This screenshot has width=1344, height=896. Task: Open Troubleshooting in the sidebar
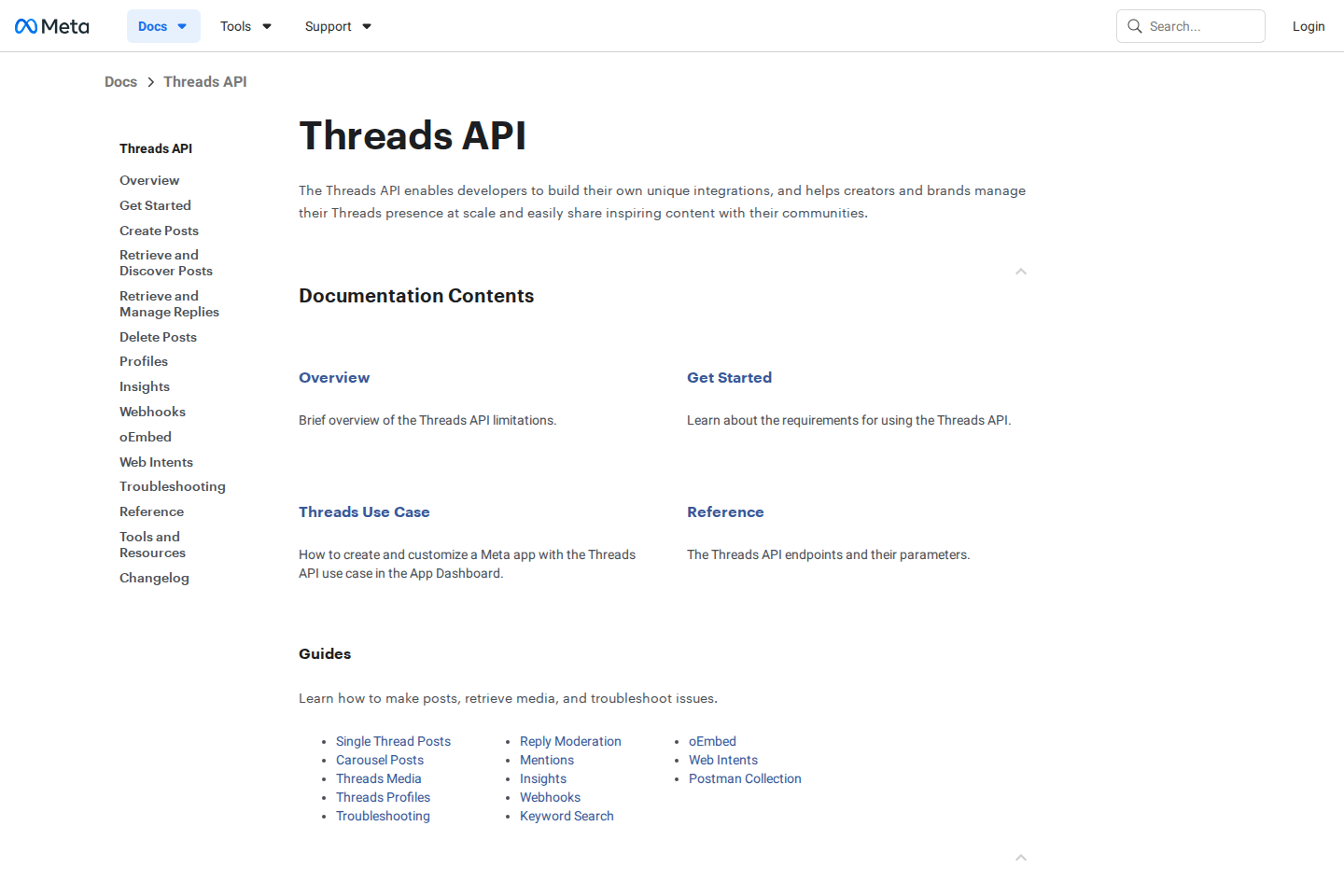click(173, 486)
